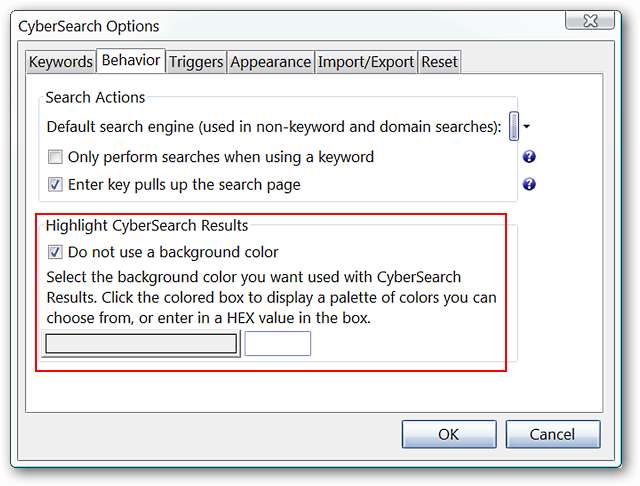This screenshot has height=486, width=640.
Task: Go to the Appearance tab
Action: pyautogui.click(x=270, y=62)
